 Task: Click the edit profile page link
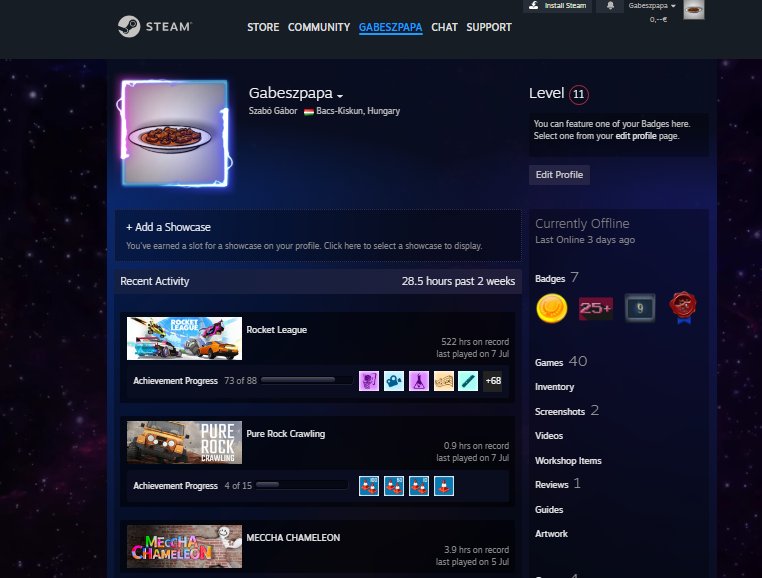click(636, 136)
